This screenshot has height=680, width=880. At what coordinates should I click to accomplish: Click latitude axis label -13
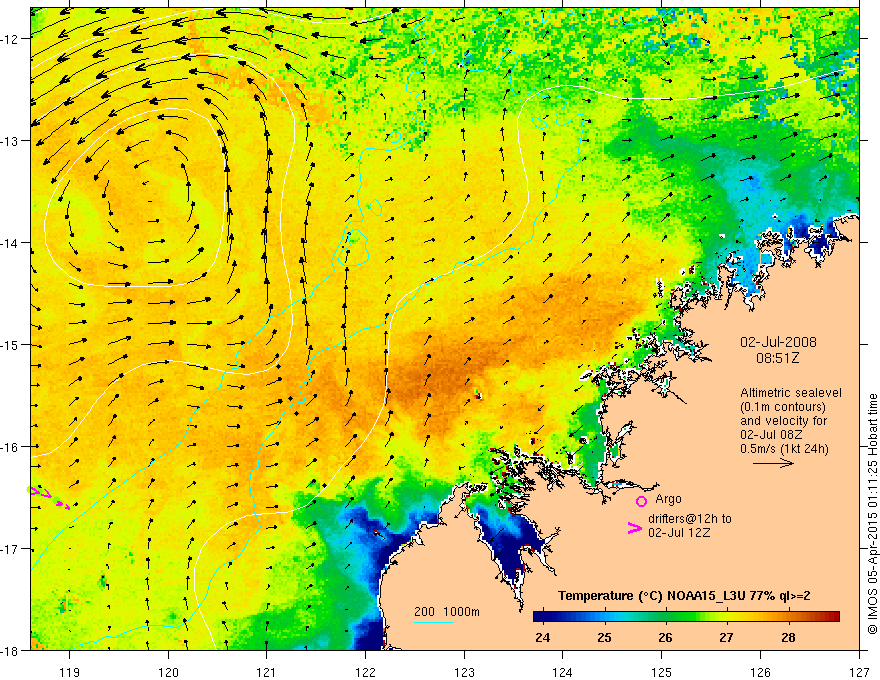(11, 141)
